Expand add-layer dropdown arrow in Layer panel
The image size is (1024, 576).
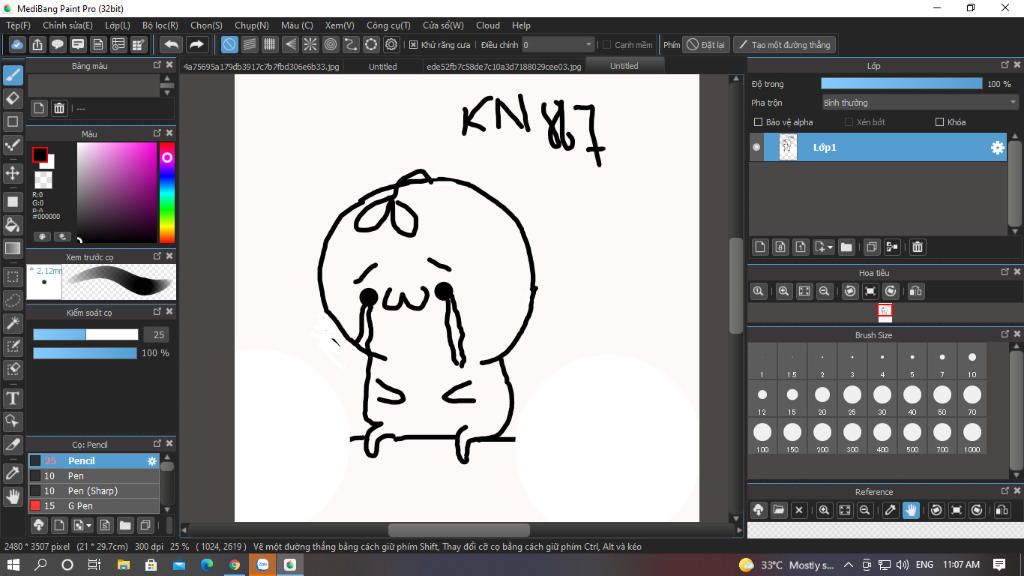pyautogui.click(x=830, y=248)
